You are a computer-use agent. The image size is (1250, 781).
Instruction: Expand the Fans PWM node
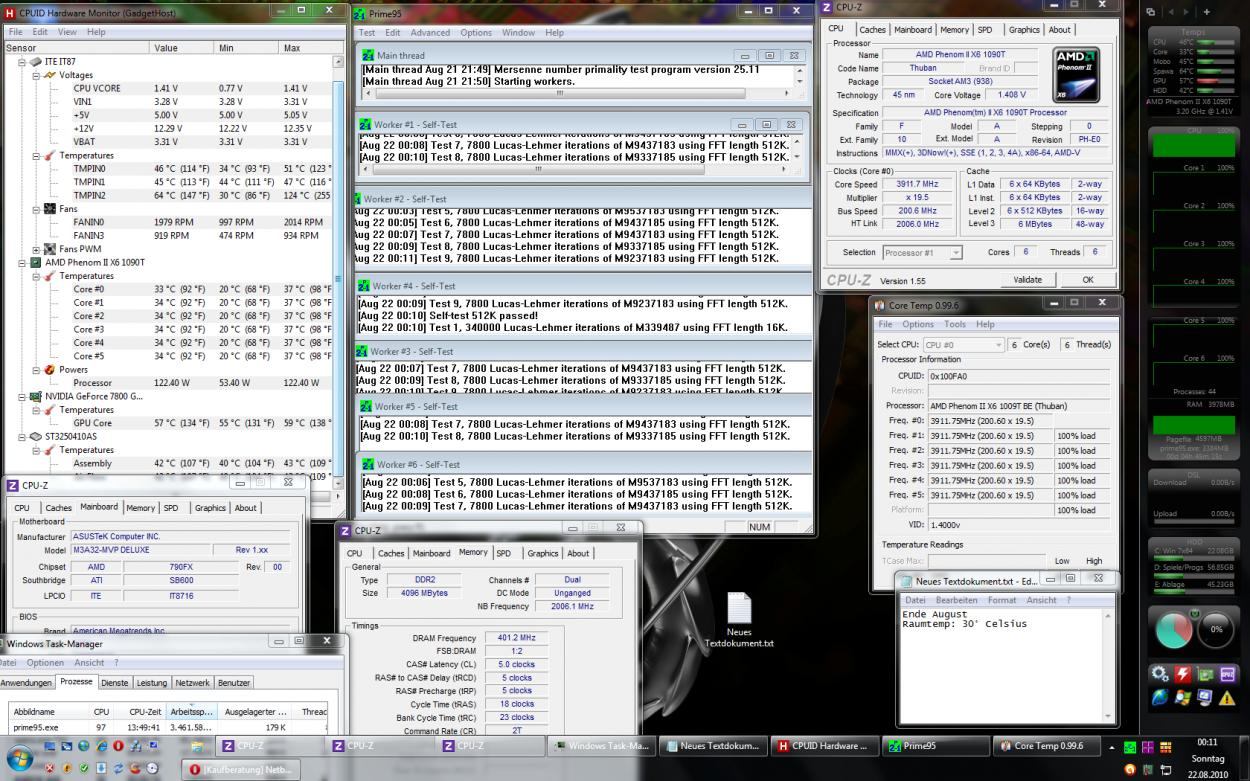tap(36, 249)
